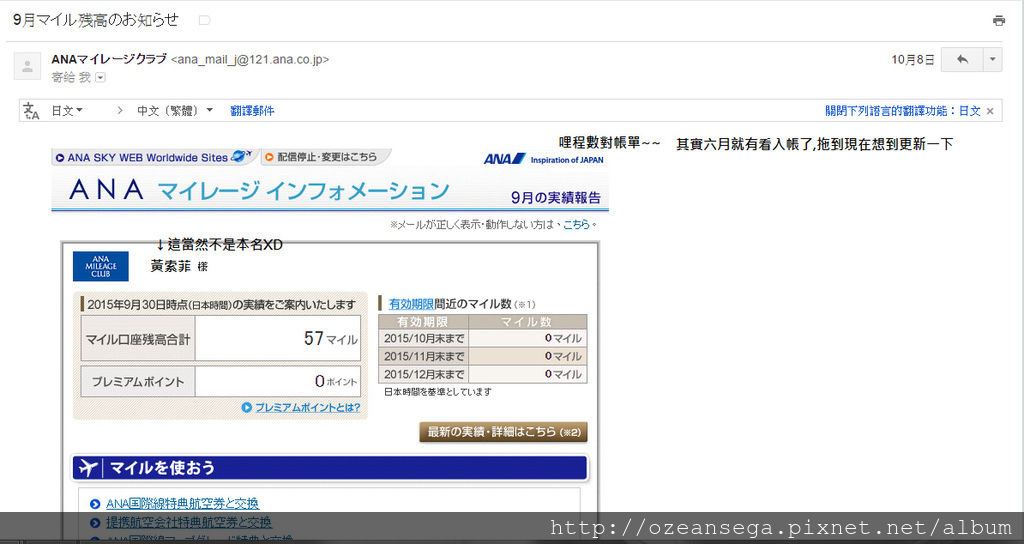Image resolution: width=1024 pixels, height=544 pixels.
Task: Open the 中文（繁體） target language dropdown
Action: [175, 111]
